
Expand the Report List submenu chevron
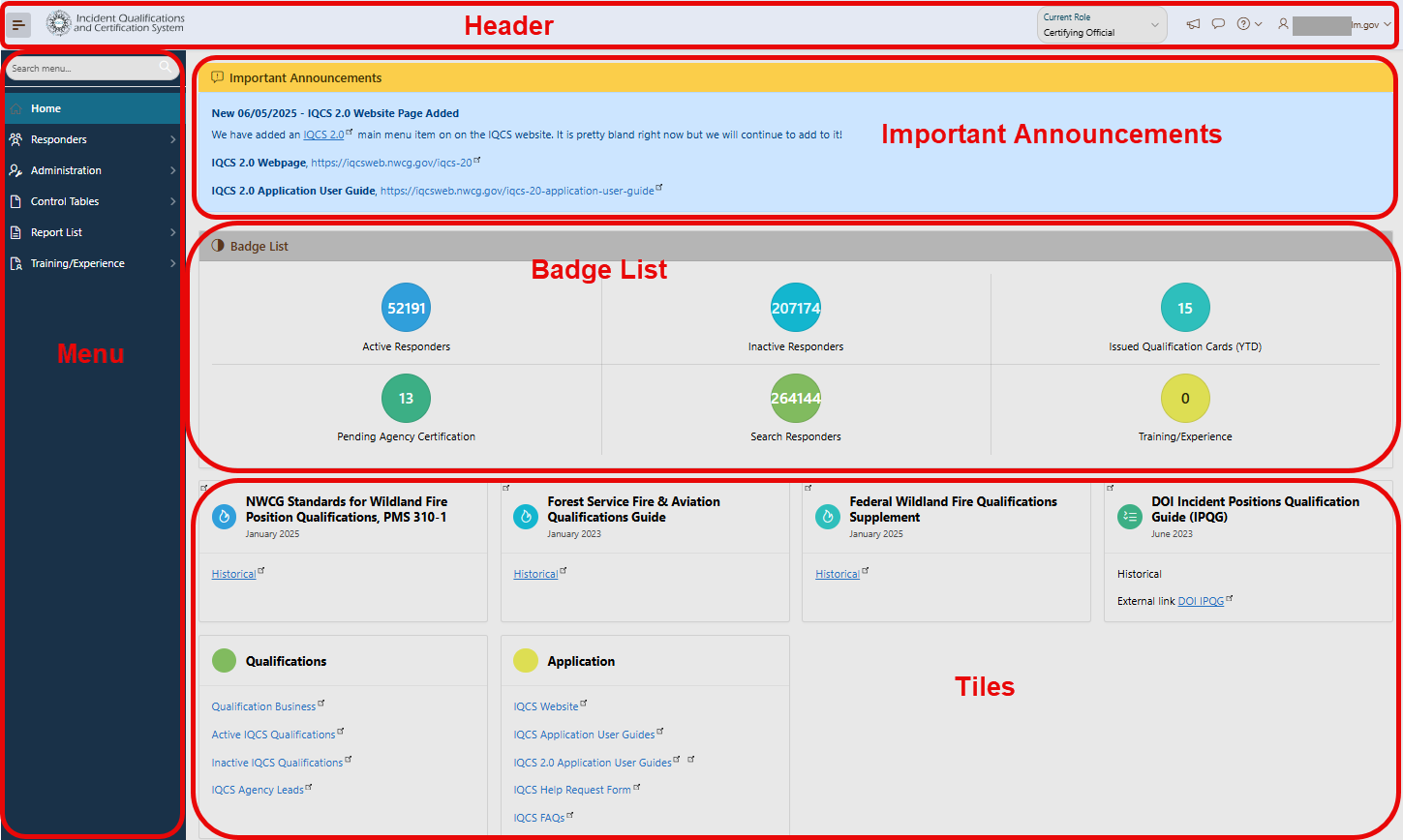click(x=173, y=232)
